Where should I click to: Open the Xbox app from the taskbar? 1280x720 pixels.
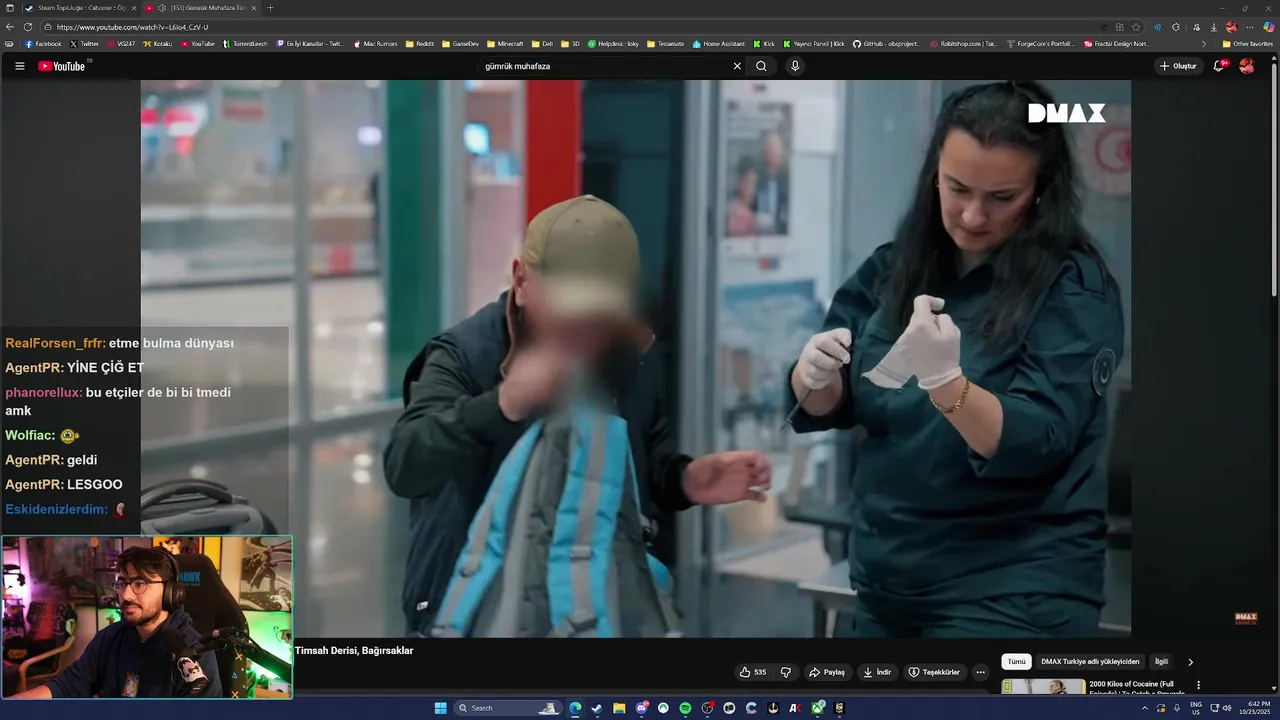pyautogui.click(x=818, y=708)
